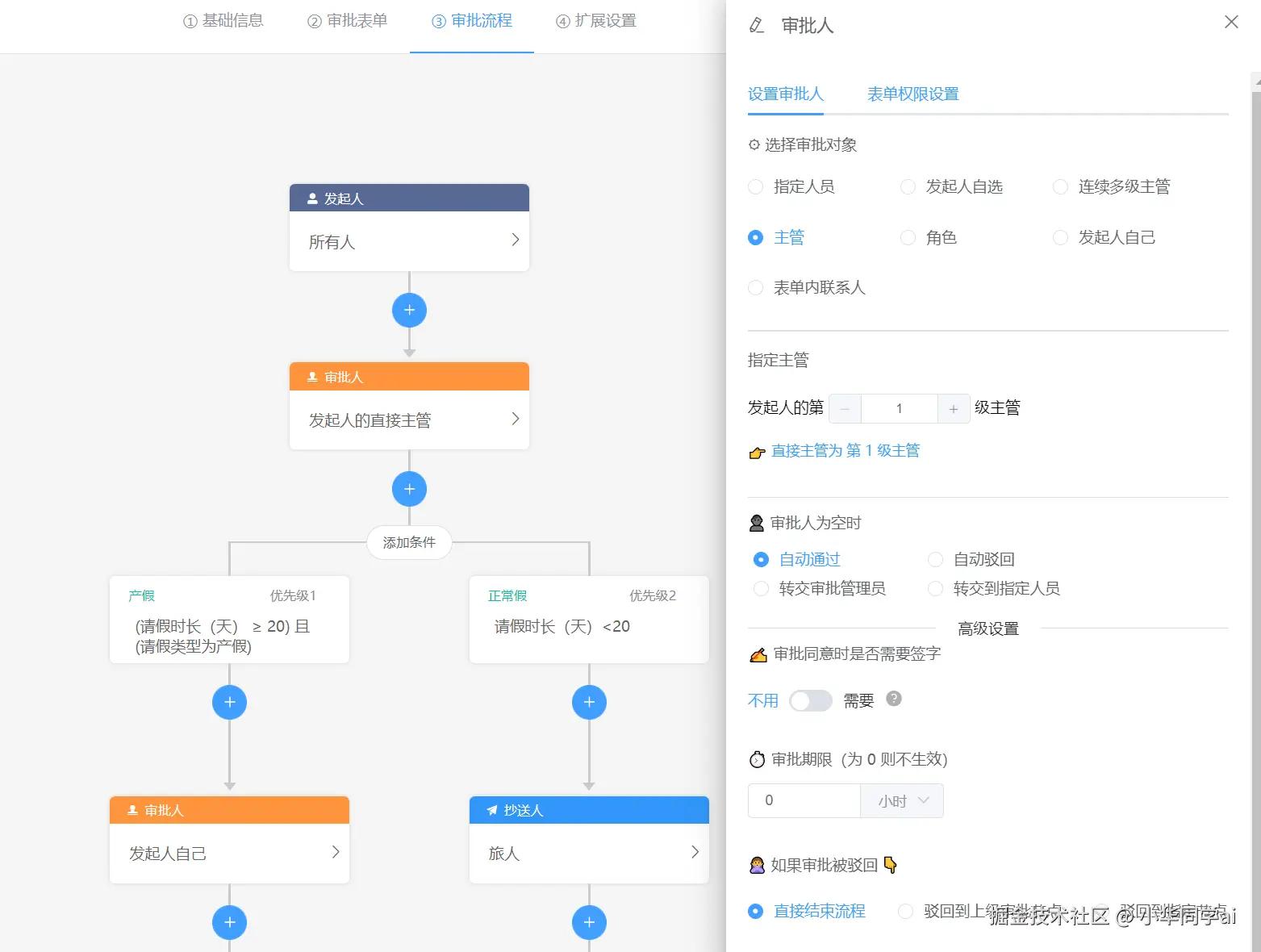Select 连续多级主管 approver option
1261x952 pixels.
(1112, 187)
